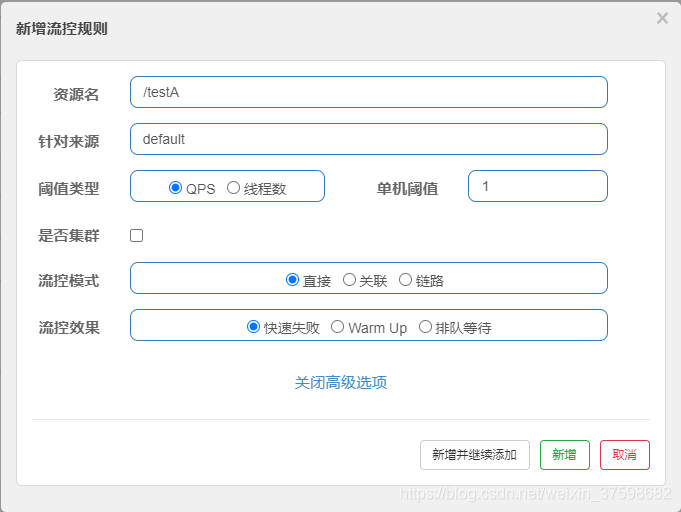The height and width of the screenshot is (512, 681).
Task: Click the 阈值类型 label
Action: (69, 189)
